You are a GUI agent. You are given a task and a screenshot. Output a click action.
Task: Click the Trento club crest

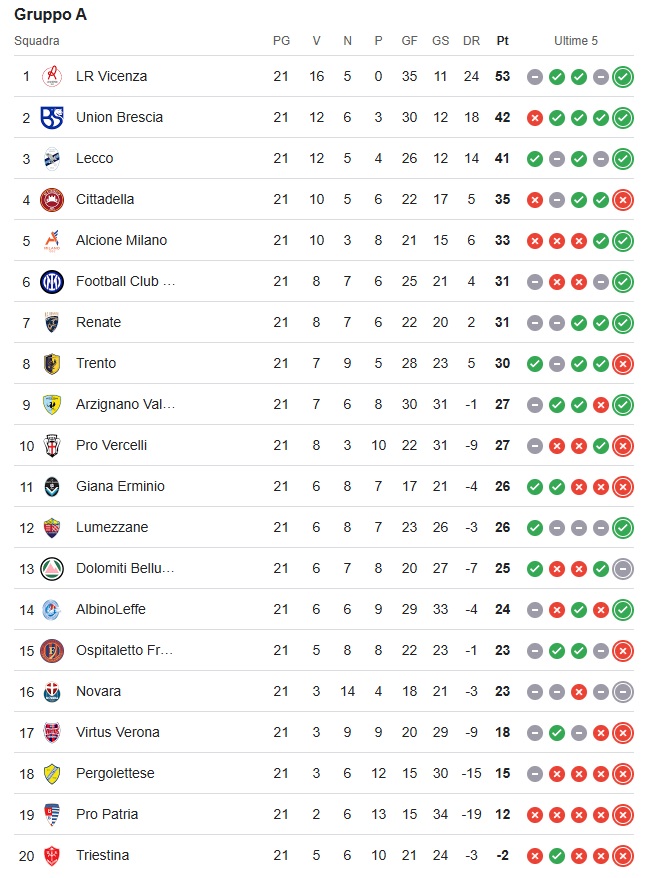(52, 363)
